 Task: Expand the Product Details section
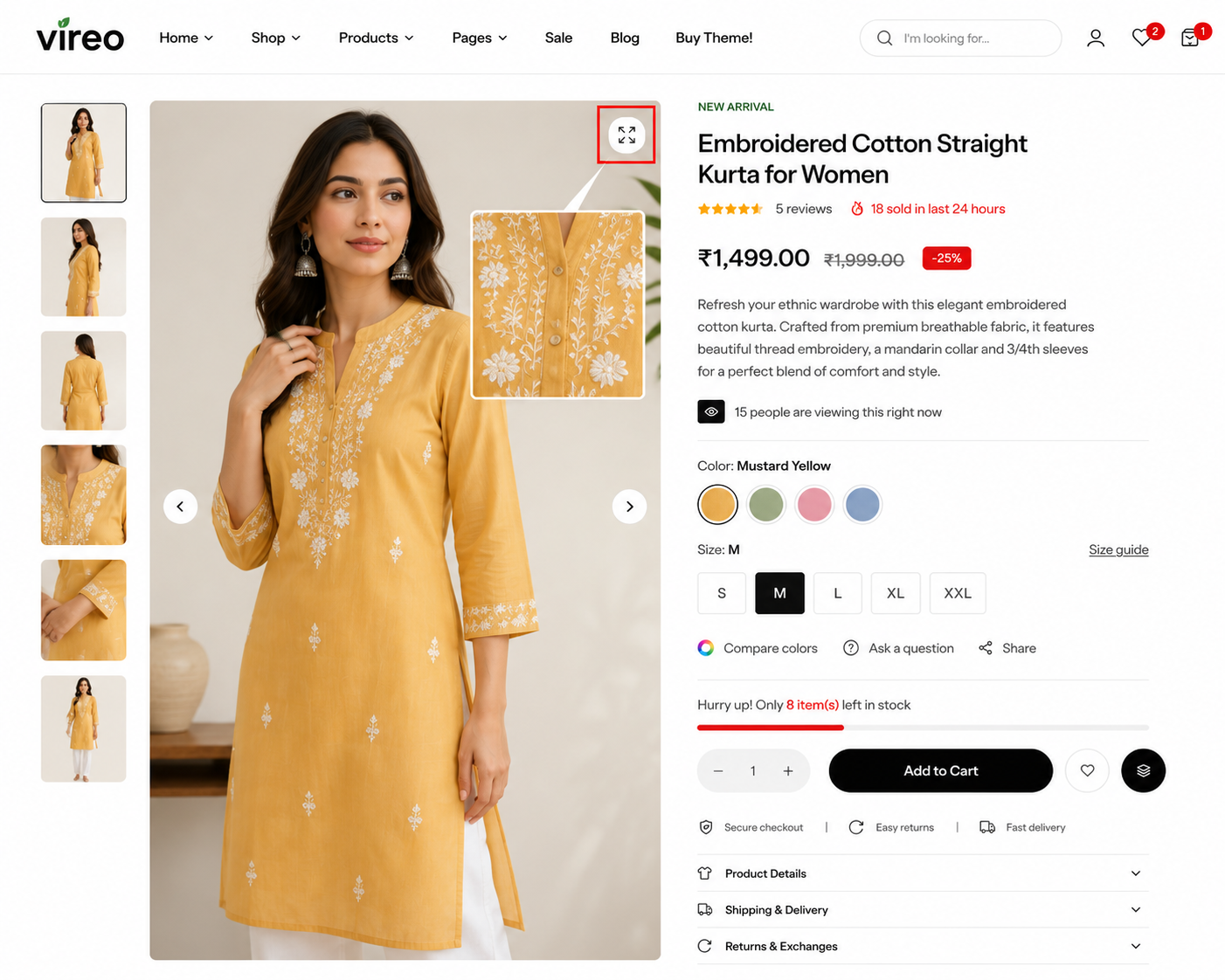[x=923, y=873]
